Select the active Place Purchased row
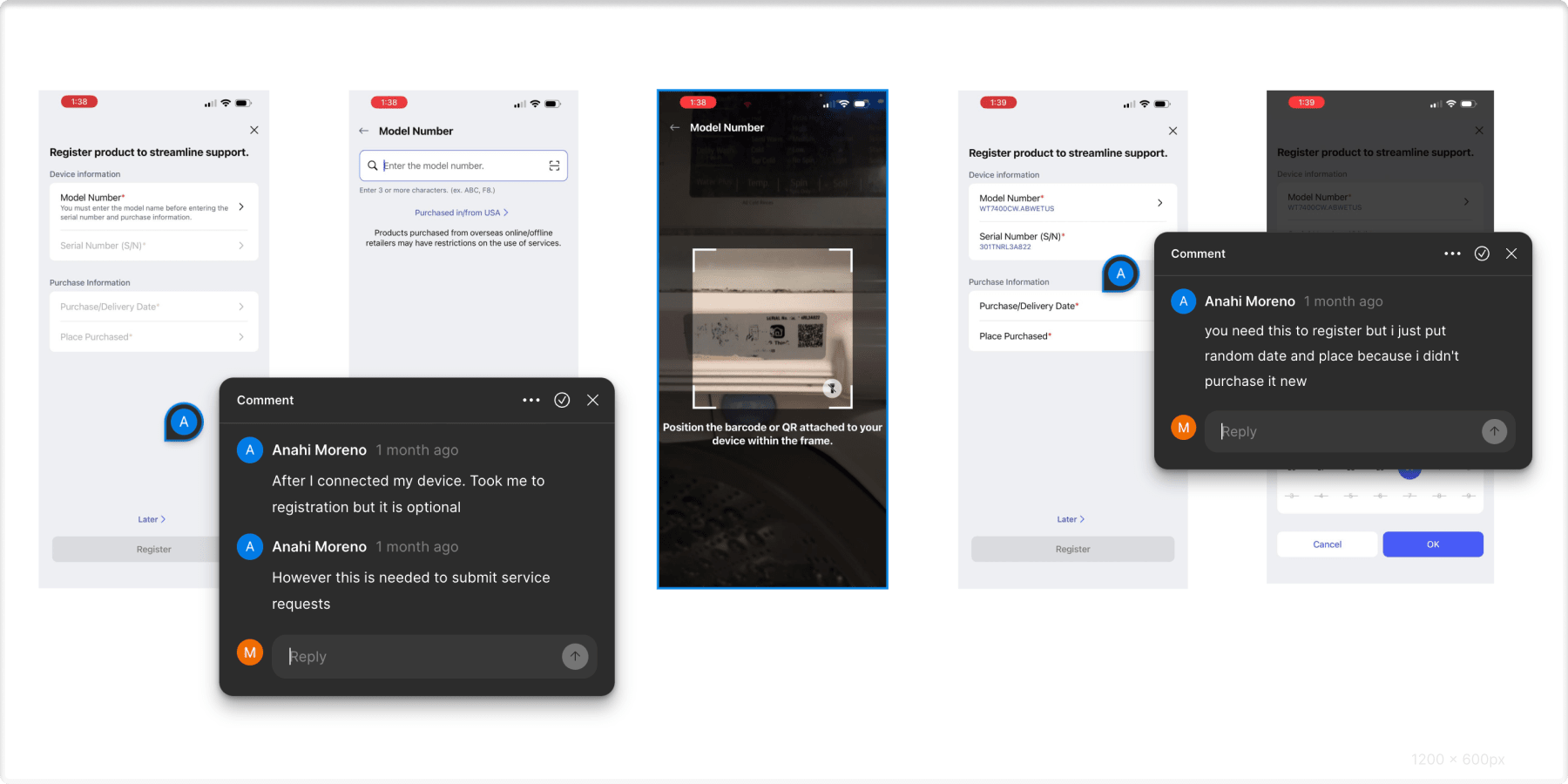 pos(1061,336)
